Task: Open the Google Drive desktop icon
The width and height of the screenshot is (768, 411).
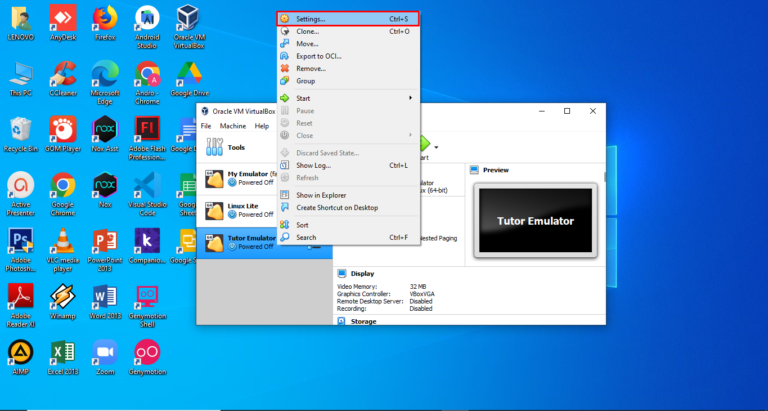Action: click(x=190, y=79)
